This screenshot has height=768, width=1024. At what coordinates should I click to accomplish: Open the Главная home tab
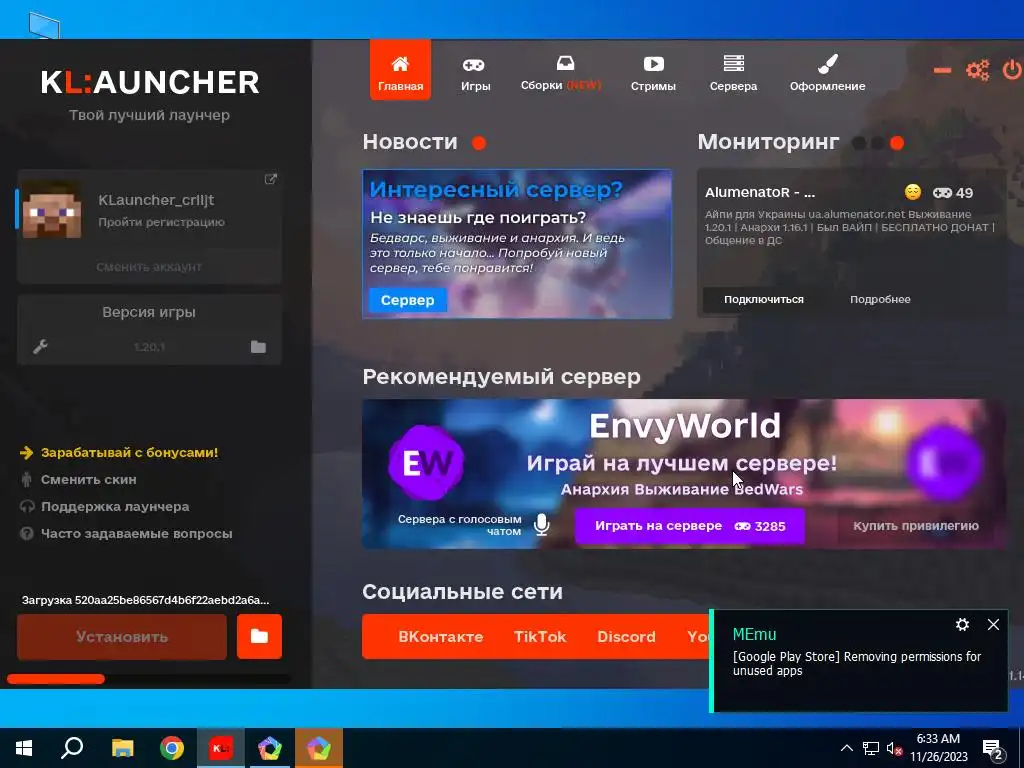point(400,71)
